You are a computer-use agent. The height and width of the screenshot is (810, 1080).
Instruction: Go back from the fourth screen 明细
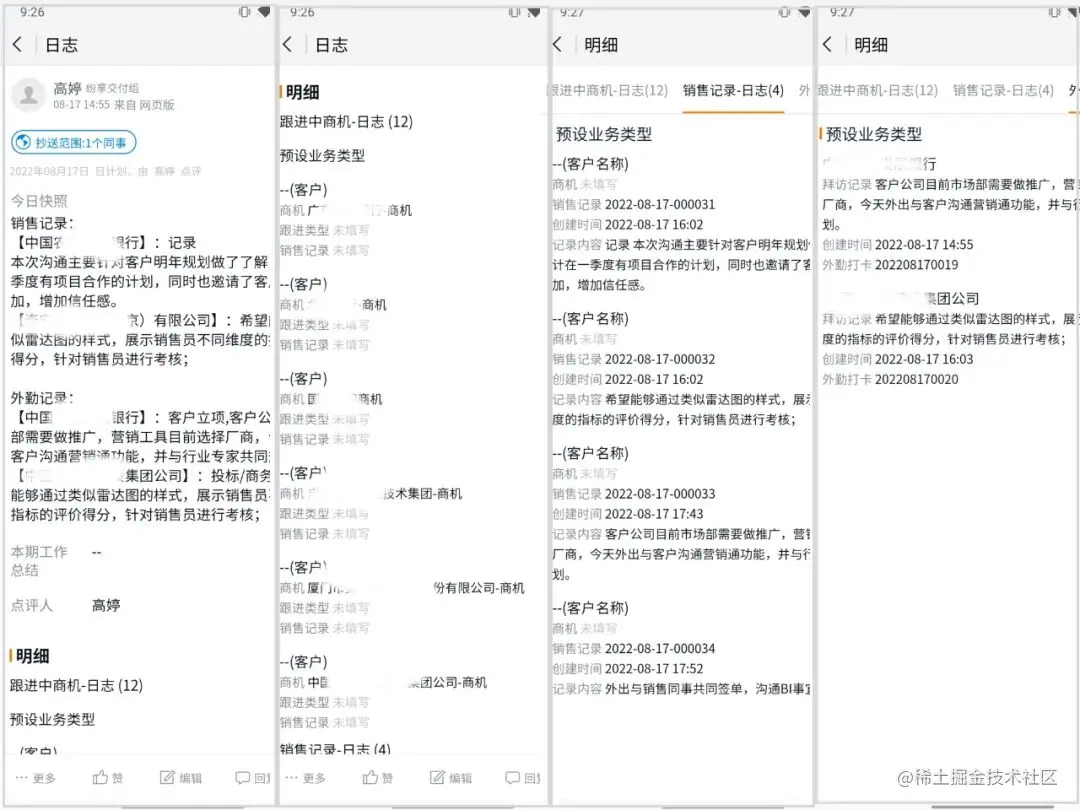click(827, 45)
